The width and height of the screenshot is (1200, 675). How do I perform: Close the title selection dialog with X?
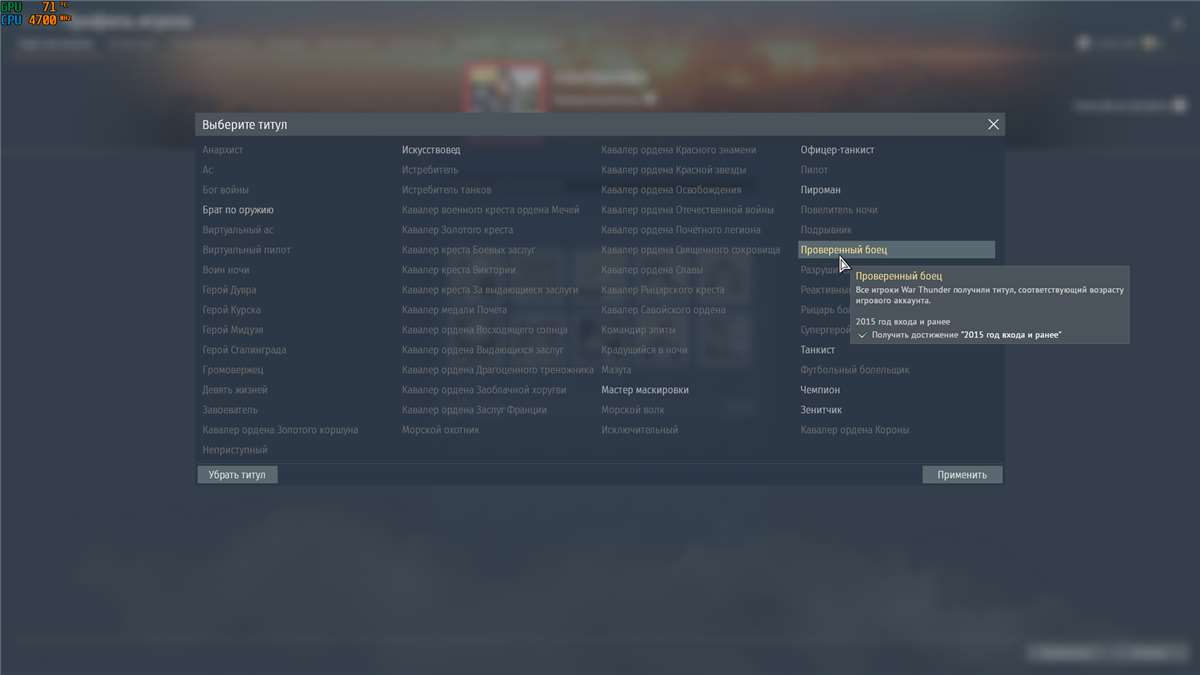(x=993, y=125)
